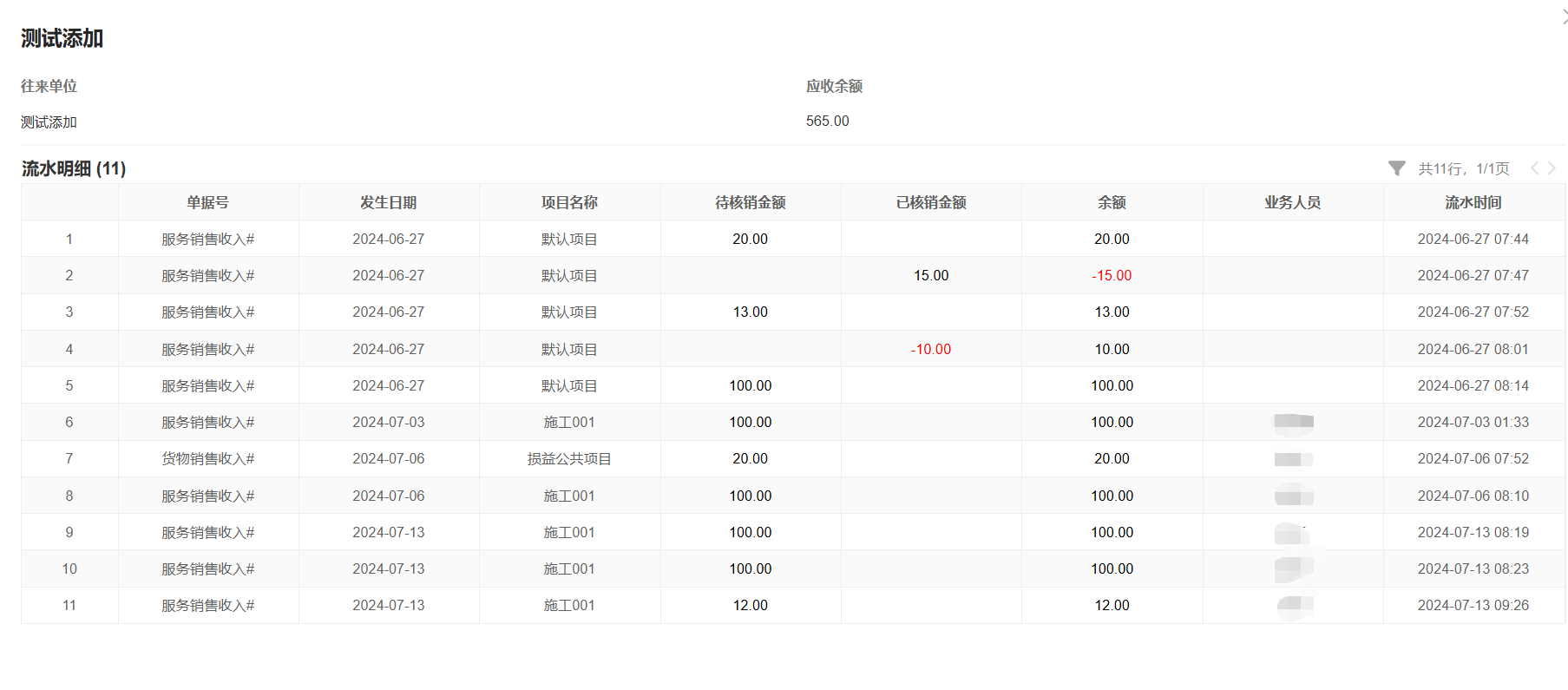The width and height of the screenshot is (1568, 690).
Task: Click the 流水时间 column header
Action: (x=1473, y=202)
